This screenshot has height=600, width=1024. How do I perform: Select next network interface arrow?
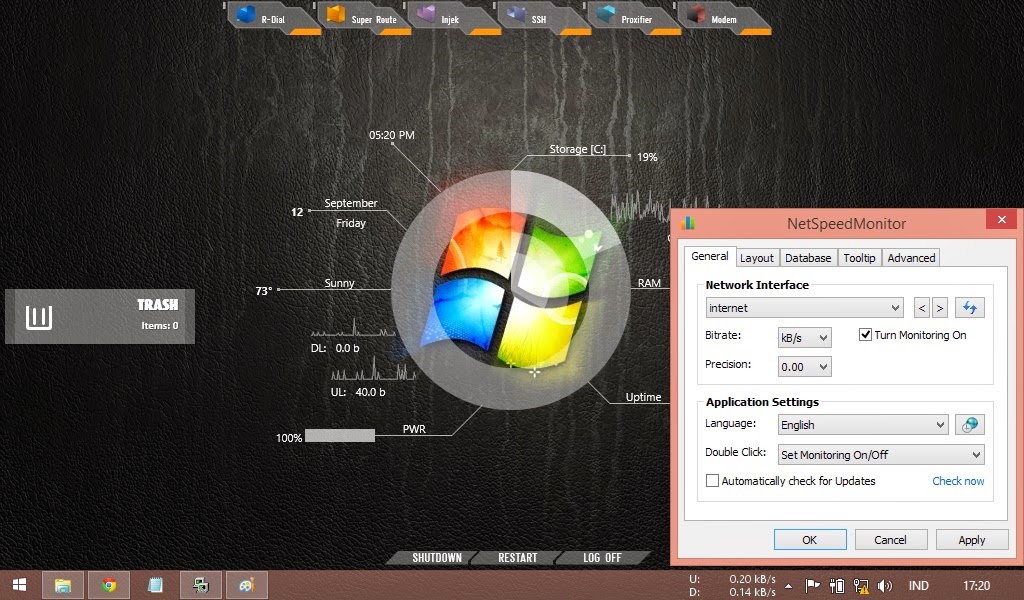pyautogui.click(x=940, y=308)
